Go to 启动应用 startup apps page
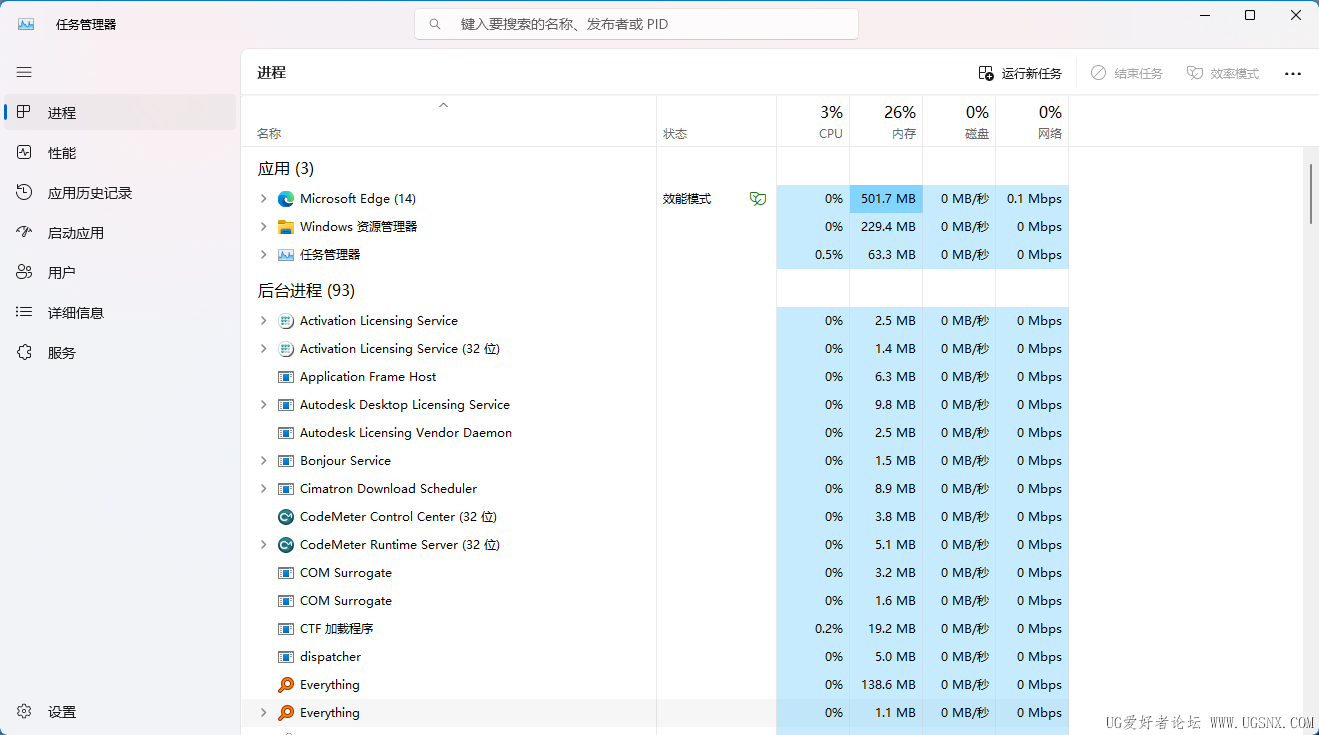 pyautogui.click(x=75, y=233)
